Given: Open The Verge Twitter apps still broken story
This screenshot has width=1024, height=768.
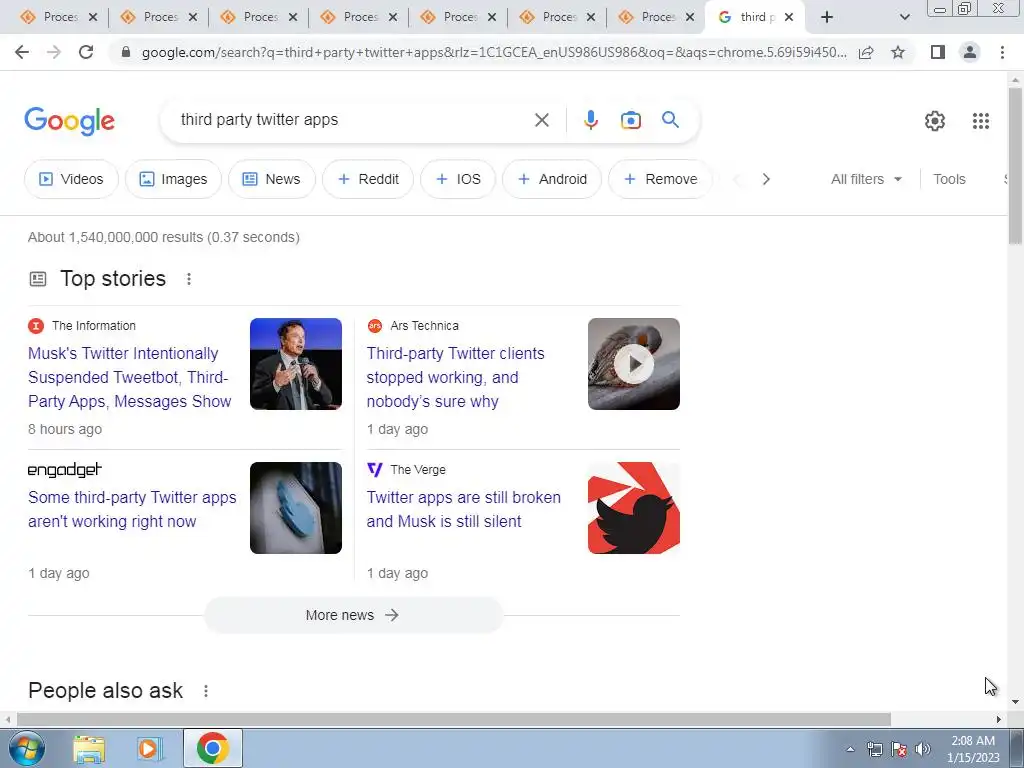Looking at the screenshot, I should (x=464, y=509).
